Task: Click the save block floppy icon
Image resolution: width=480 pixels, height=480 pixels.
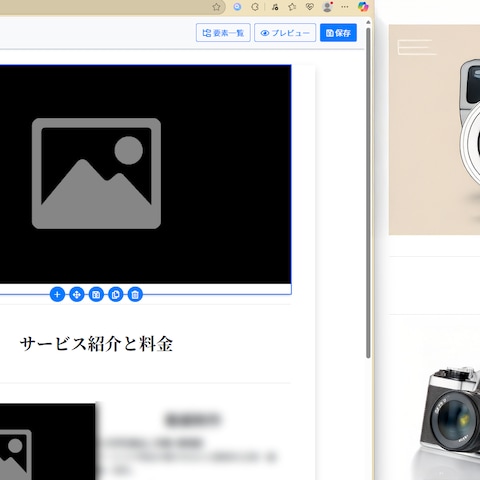Action: [x=96, y=295]
